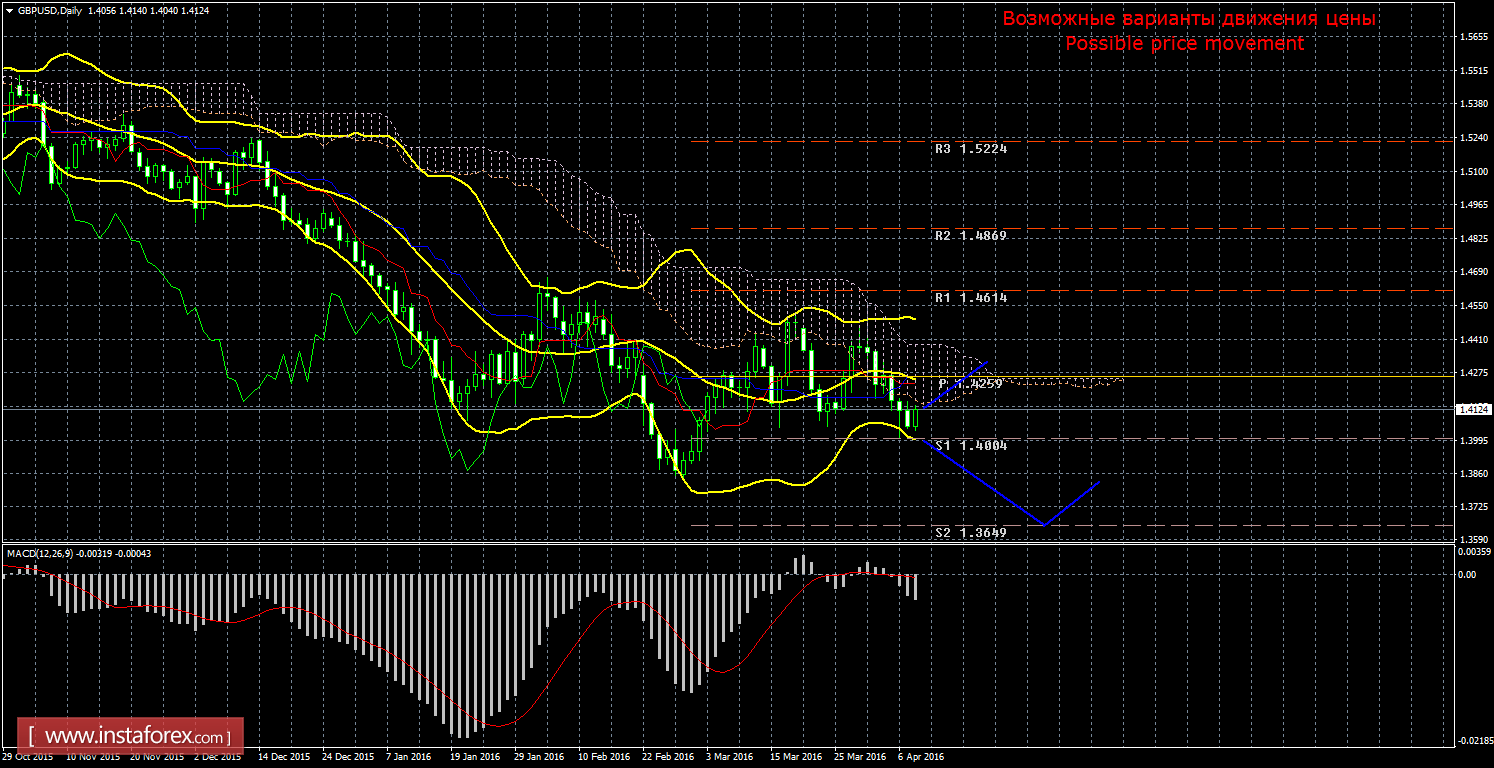Click the triangle arrow beside GBPUSD,Daily title

[9, 9]
